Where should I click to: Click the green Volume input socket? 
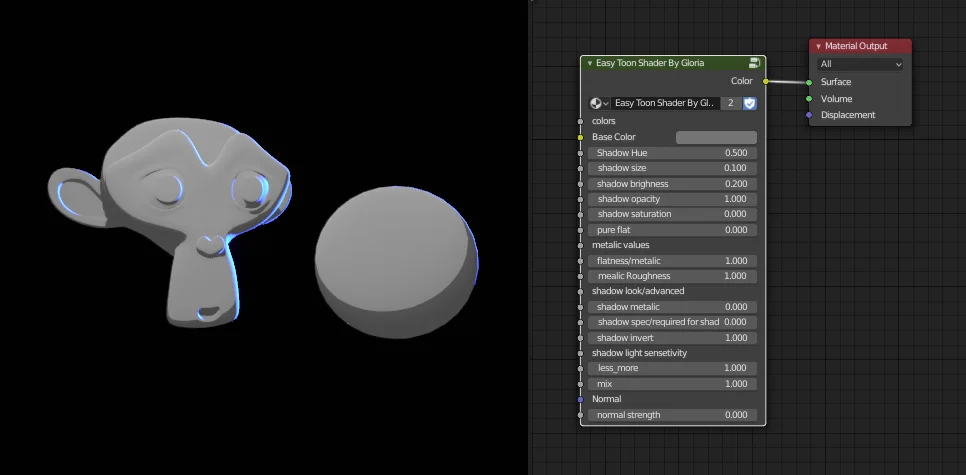click(x=809, y=99)
